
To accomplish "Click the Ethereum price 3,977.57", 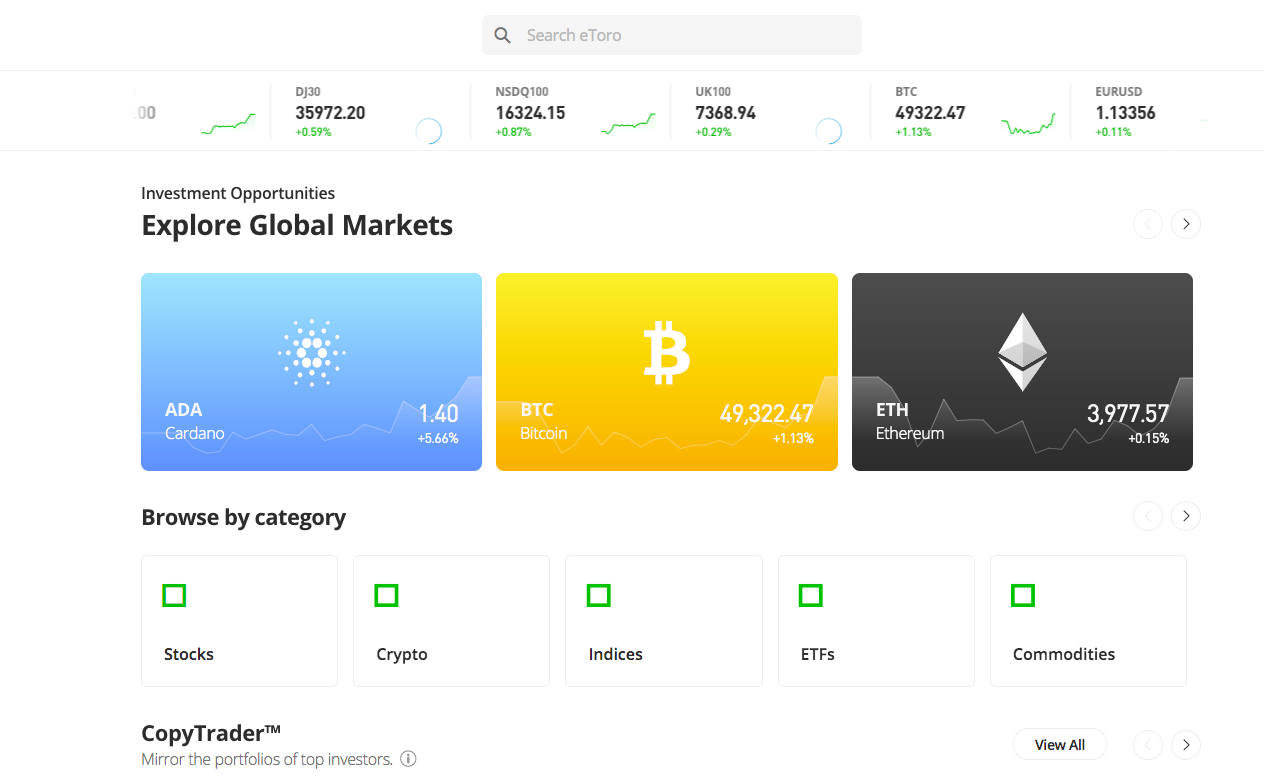I will pos(1128,413).
